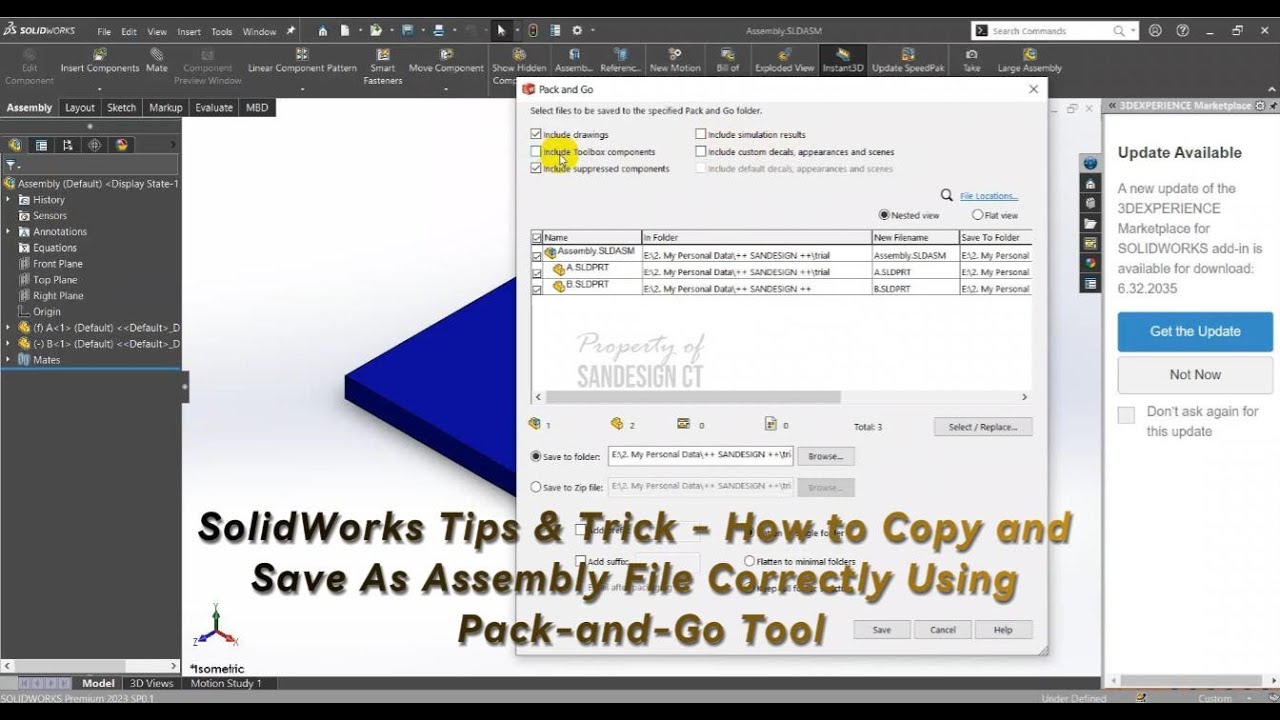Expand the History tree node

pos(9,200)
